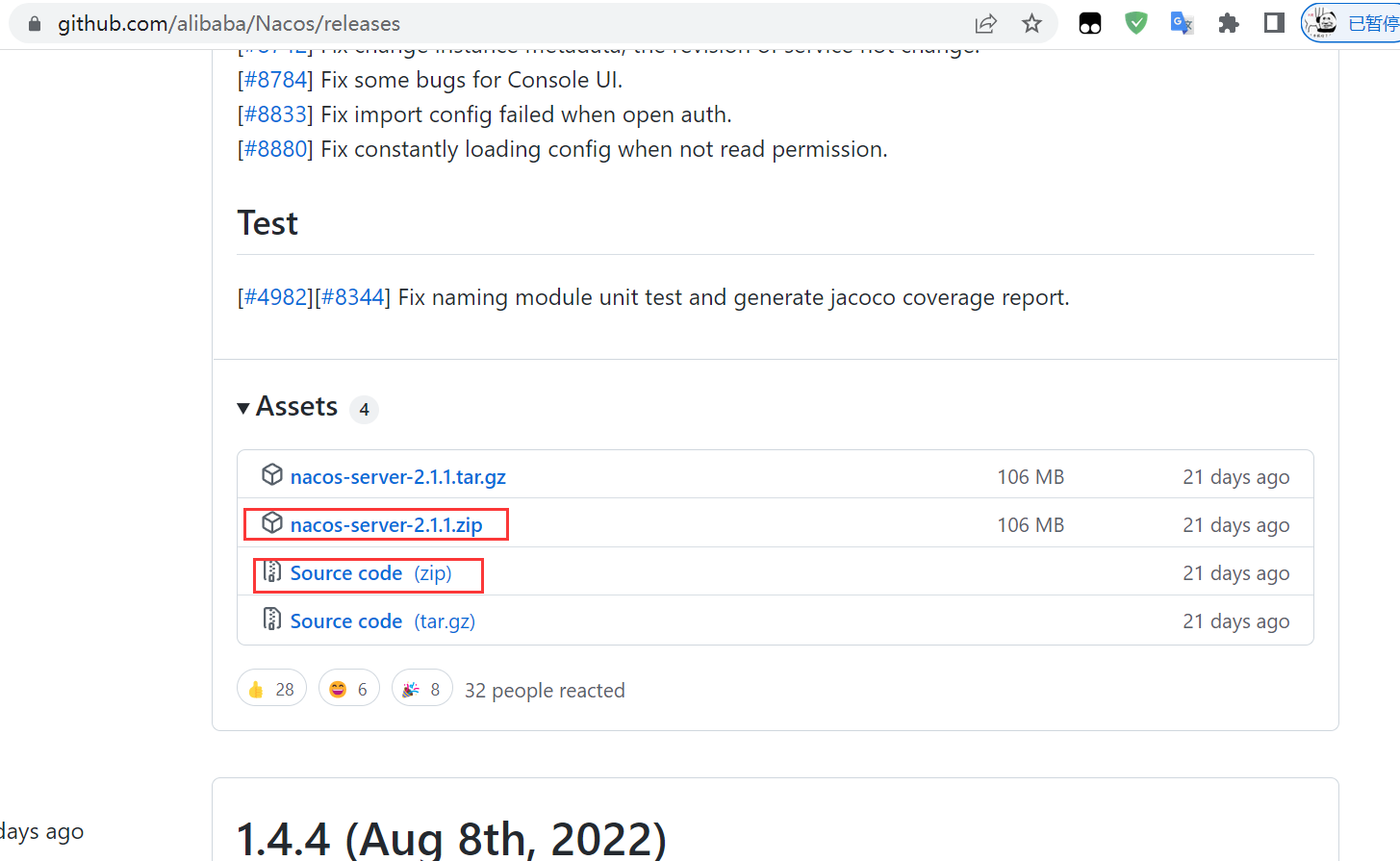The height and width of the screenshot is (861, 1400).
Task: Download Source code (tar.gz)
Action: [383, 621]
